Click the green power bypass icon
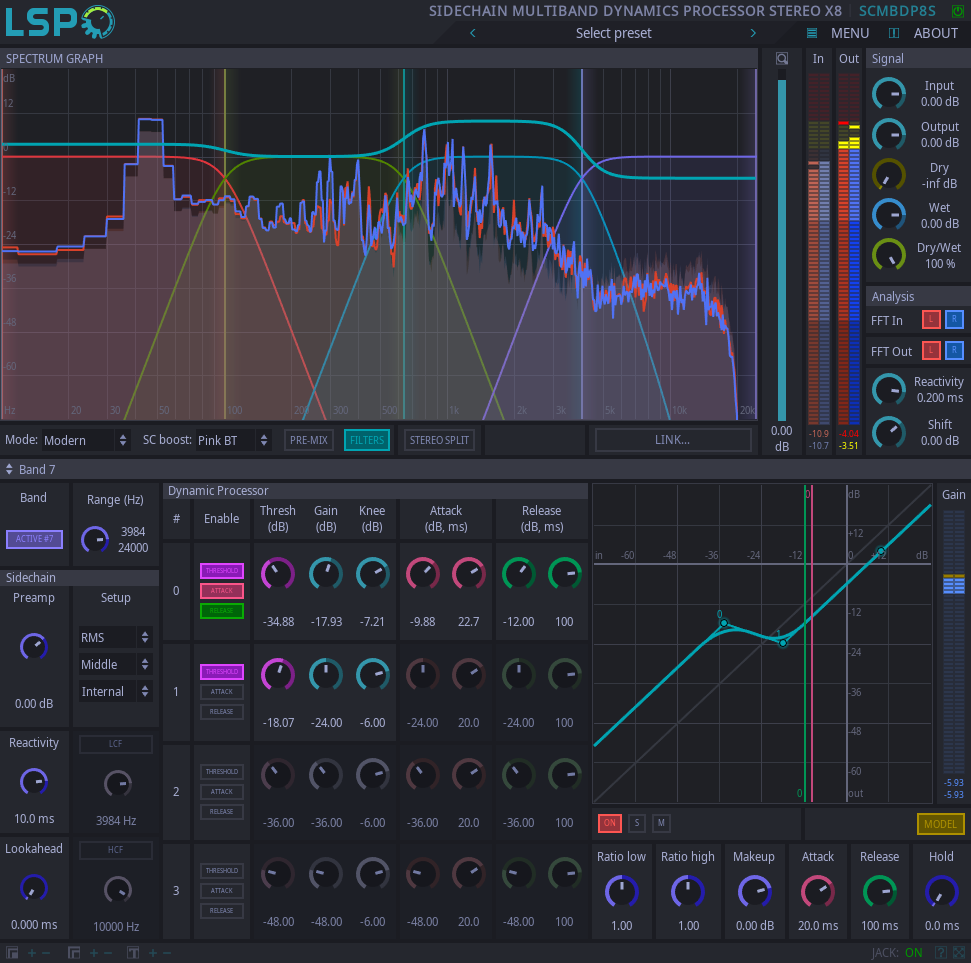The width and height of the screenshot is (971, 963). [957, 11]
